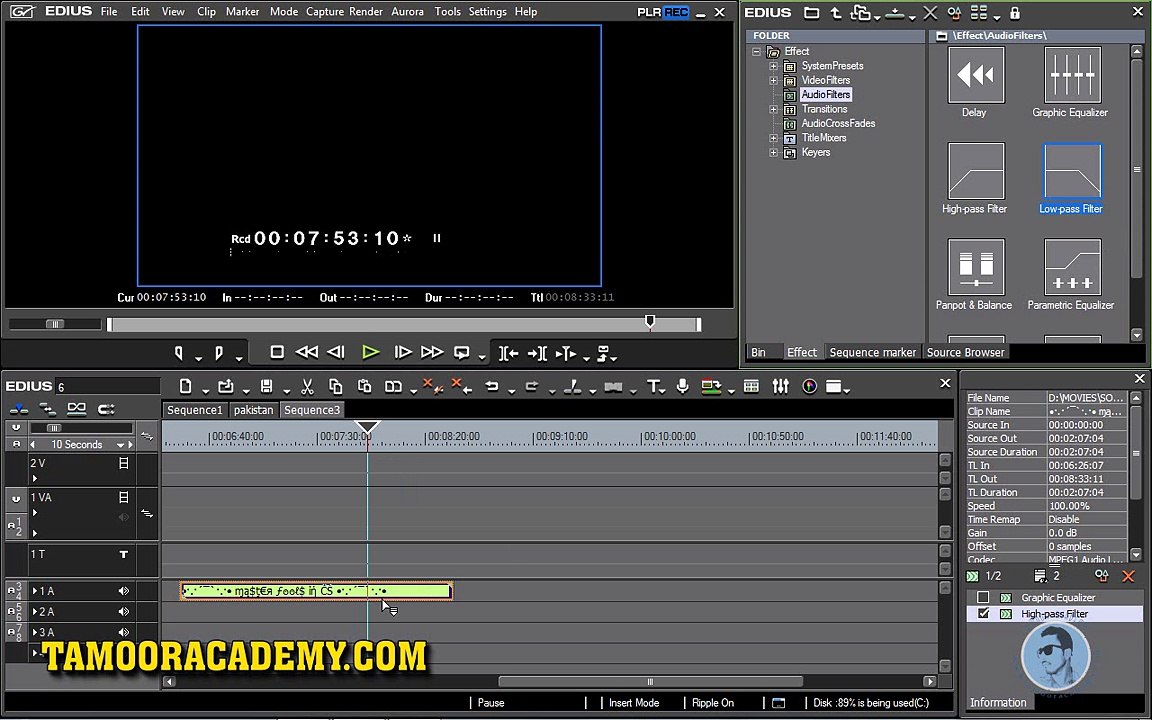Step to previous frame
Image resolution: width=1152 pixels, height=720 pixels.
336,353
